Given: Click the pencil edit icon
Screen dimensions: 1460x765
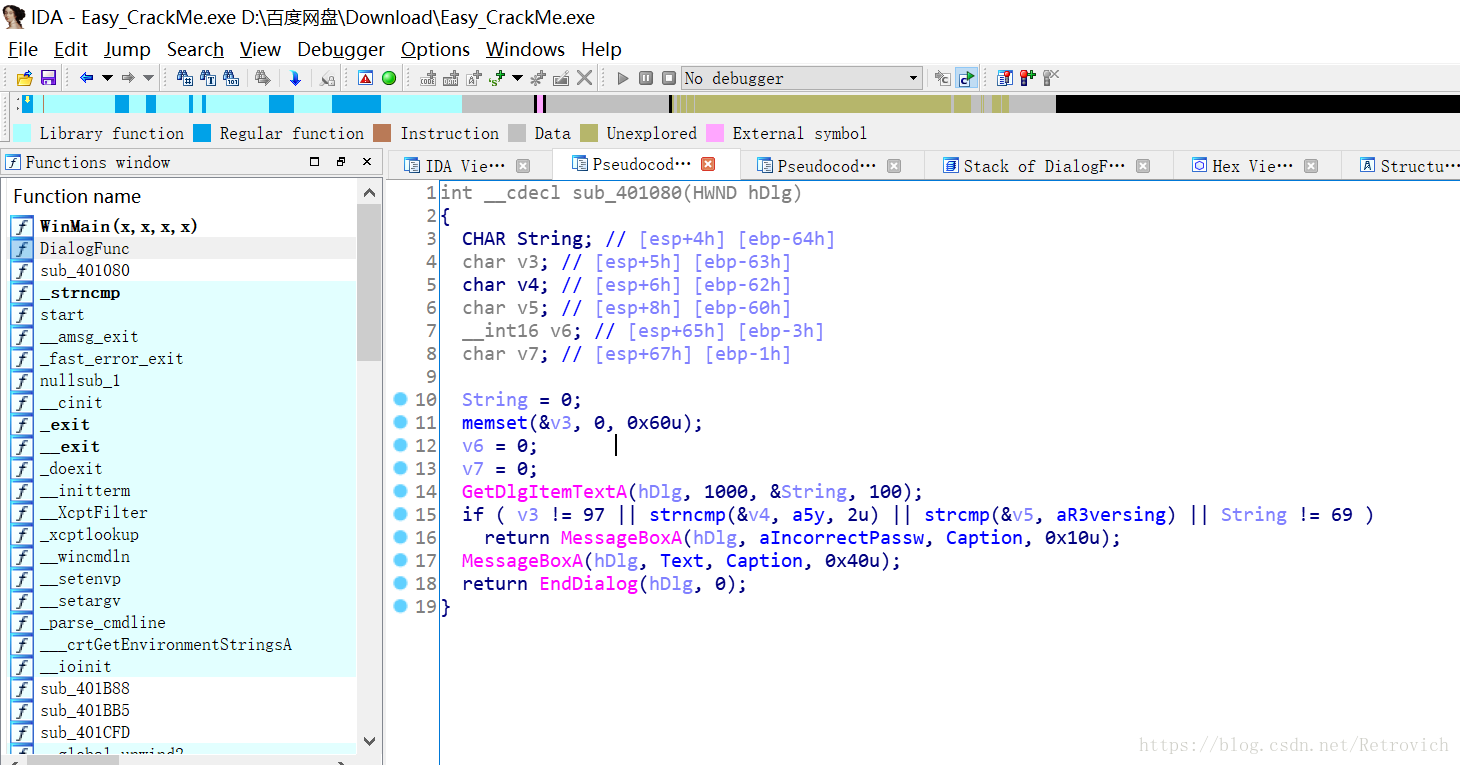Looking at the screenshot, I should point(561,78).
